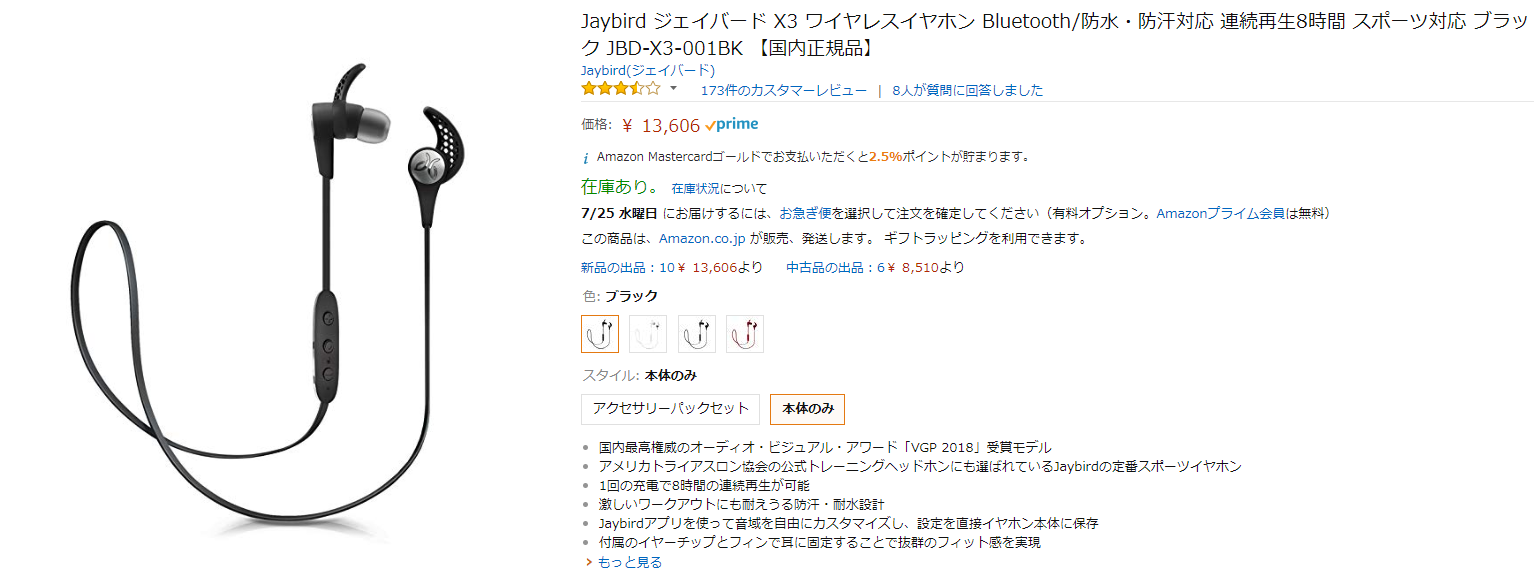Open the Jaybird(ジェイバード) brand link
Image resolution: width=1534 pixels, height=573 pixels.
click(x=648, y=70)
